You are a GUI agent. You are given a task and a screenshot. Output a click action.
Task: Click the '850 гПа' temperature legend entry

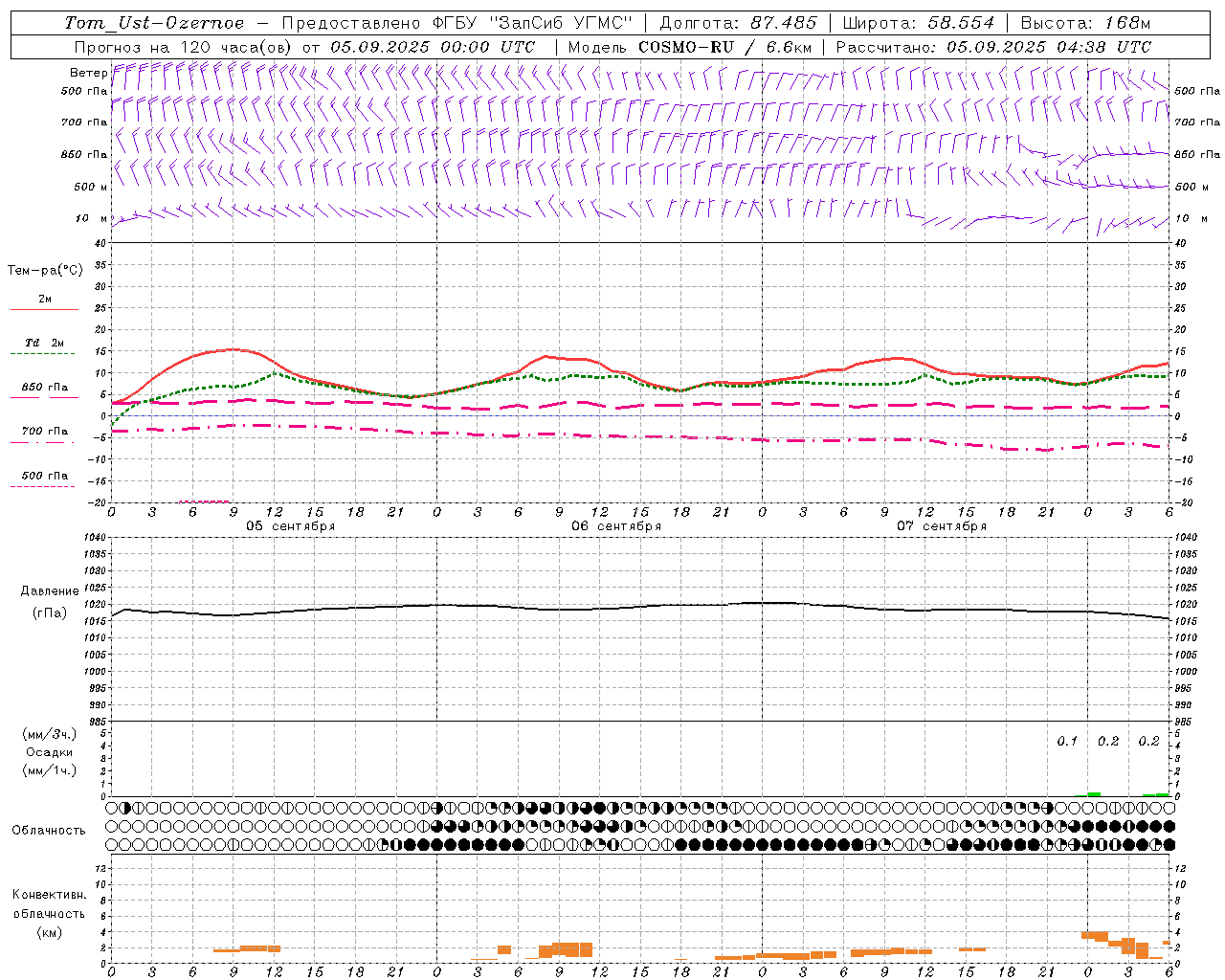click(x=45, y=388)
